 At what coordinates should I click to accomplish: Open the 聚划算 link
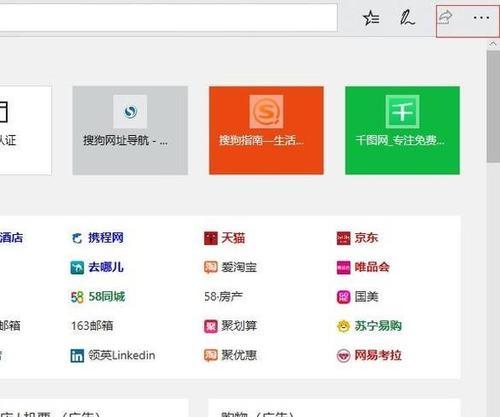[x=239, y=326]
